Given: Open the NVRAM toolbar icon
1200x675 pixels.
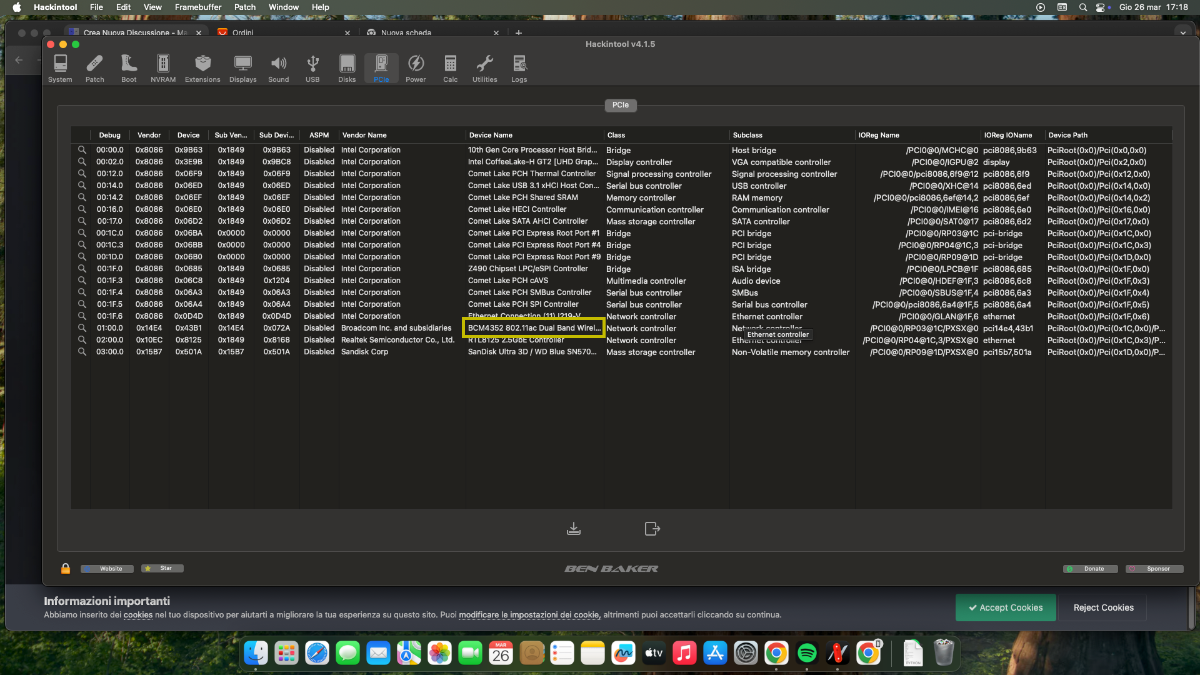Looking at the screenshot, I should point(161,68).
